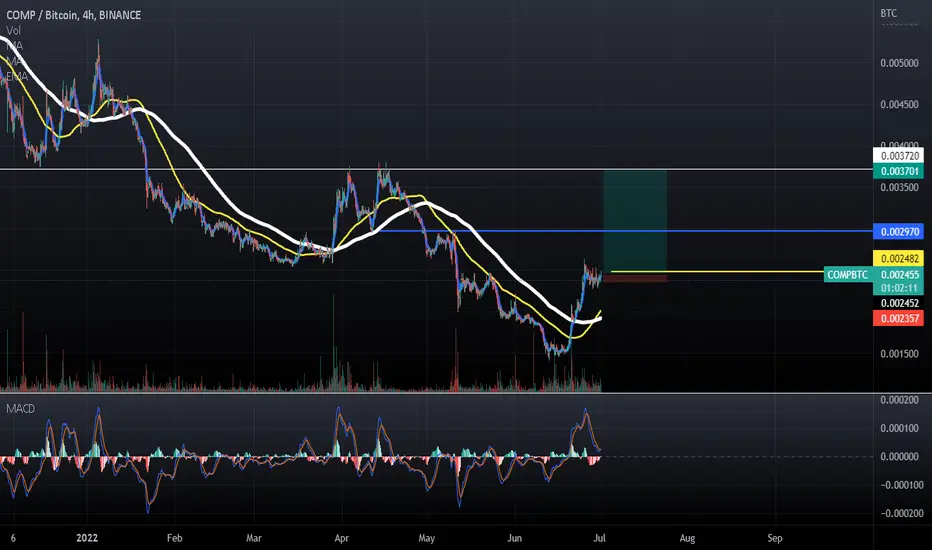The width and height of the screenshot is (932, 550).
Task: Select the white 0.003720 price label
Action: [898, 156]
